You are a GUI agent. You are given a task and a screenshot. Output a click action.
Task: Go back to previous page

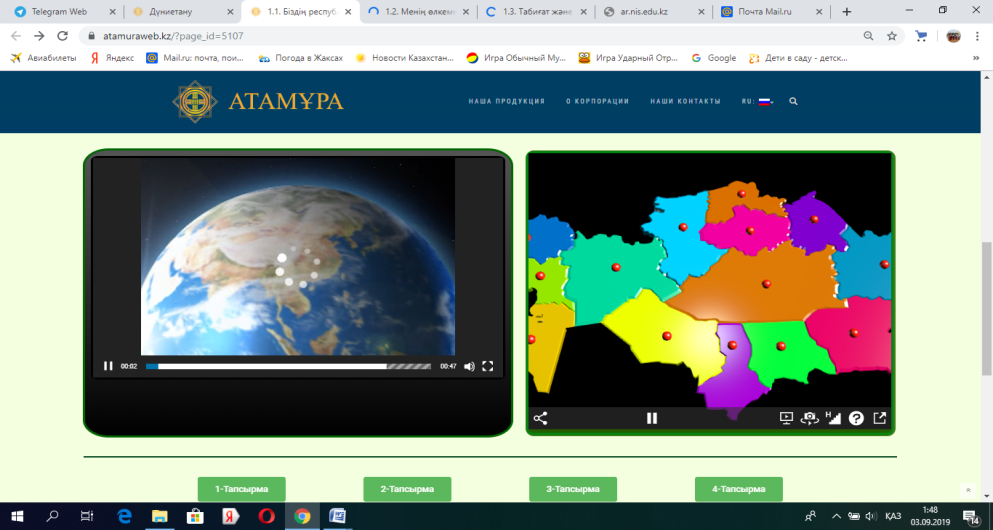pyautogui.click(x=16, y=36)
